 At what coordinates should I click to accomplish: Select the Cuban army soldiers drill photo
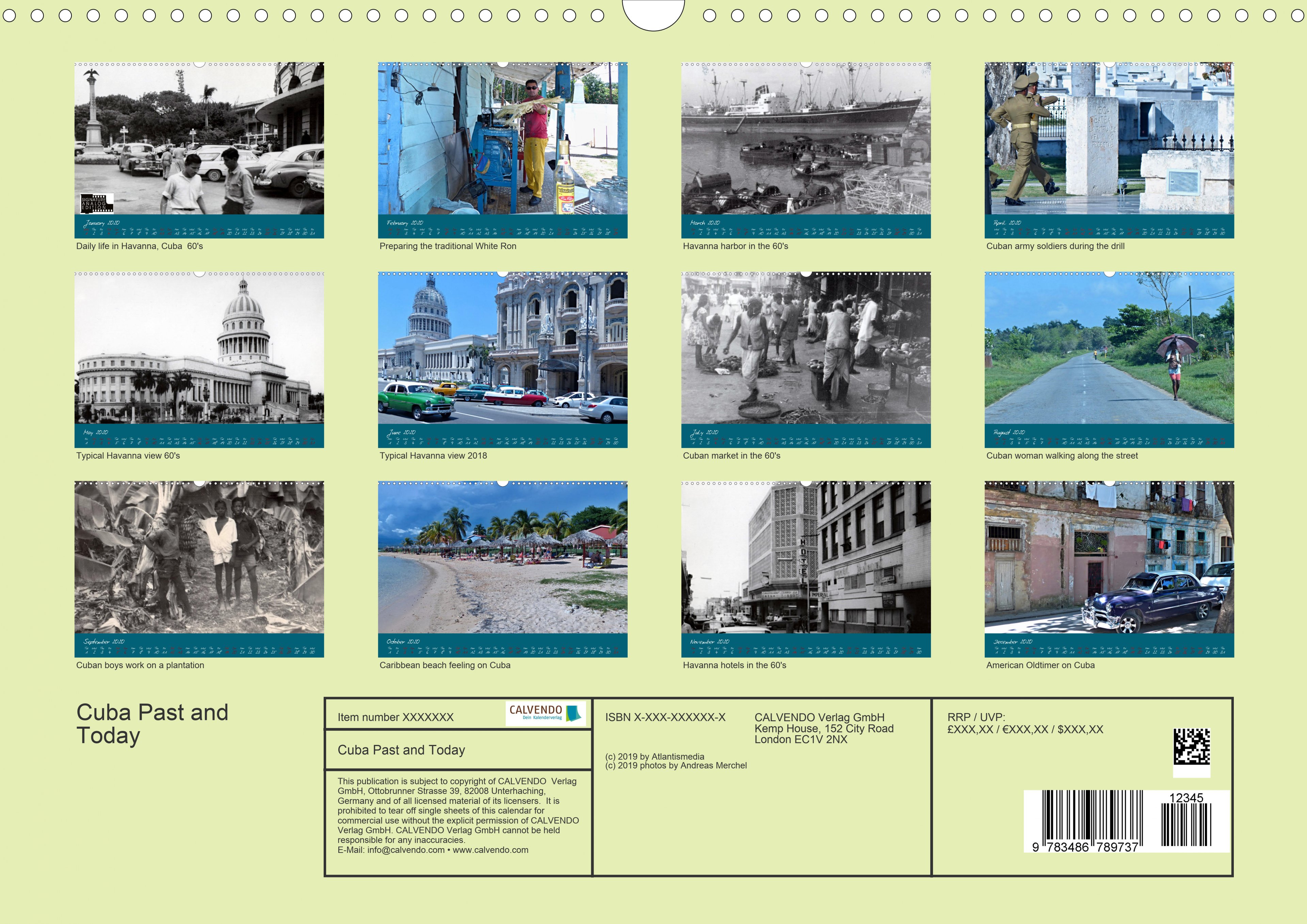(x=1109, y=139)
